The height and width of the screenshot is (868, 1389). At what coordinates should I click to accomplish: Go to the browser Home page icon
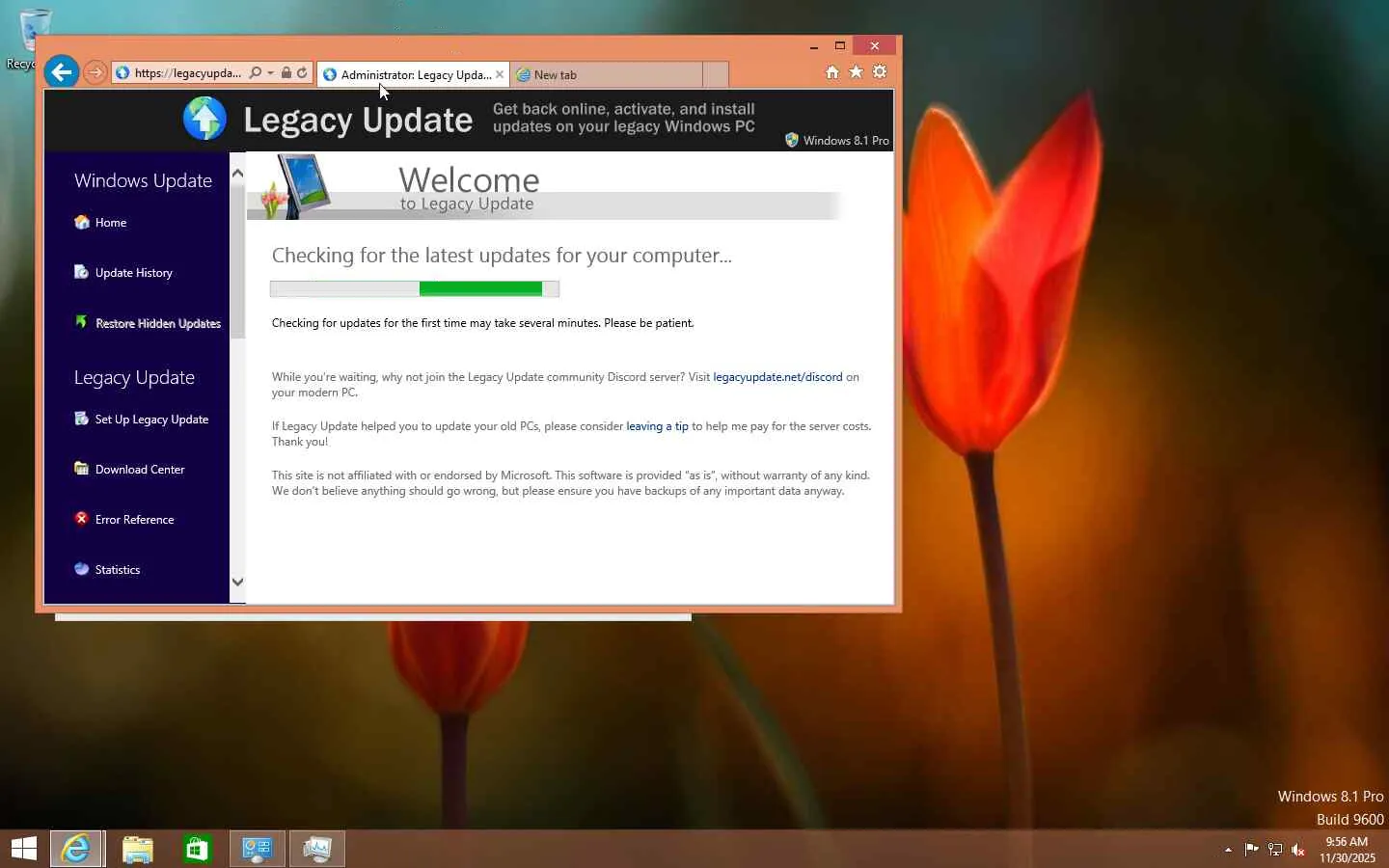832,72
